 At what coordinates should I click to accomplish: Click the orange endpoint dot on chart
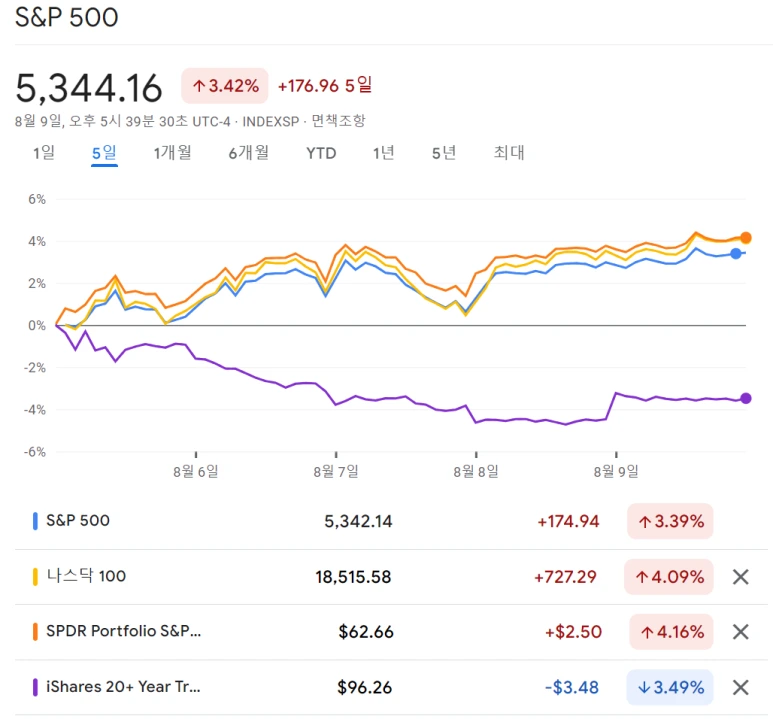[745, 238]
